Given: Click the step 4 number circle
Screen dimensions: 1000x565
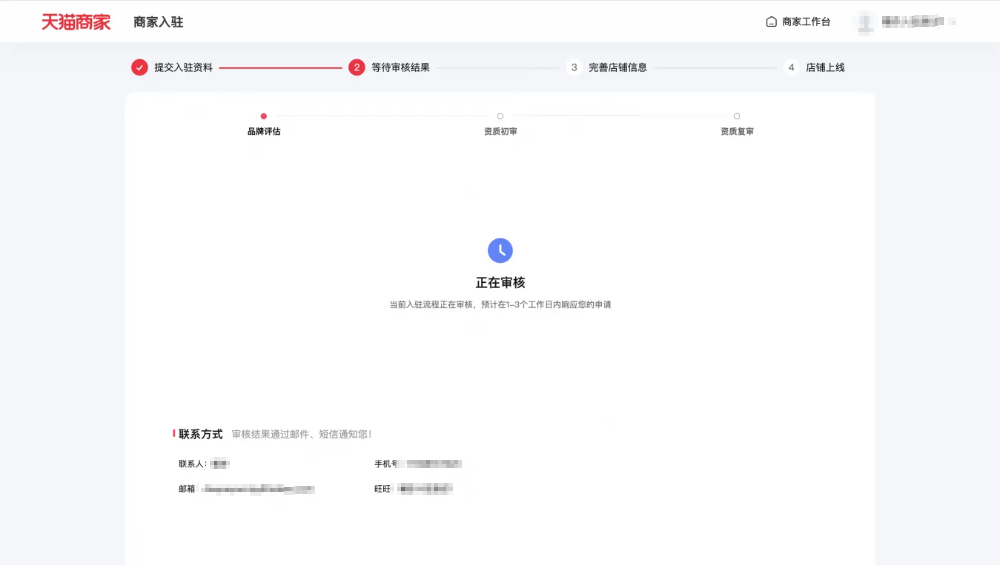Looking at the screenshot, I should [x=791, y=67].
